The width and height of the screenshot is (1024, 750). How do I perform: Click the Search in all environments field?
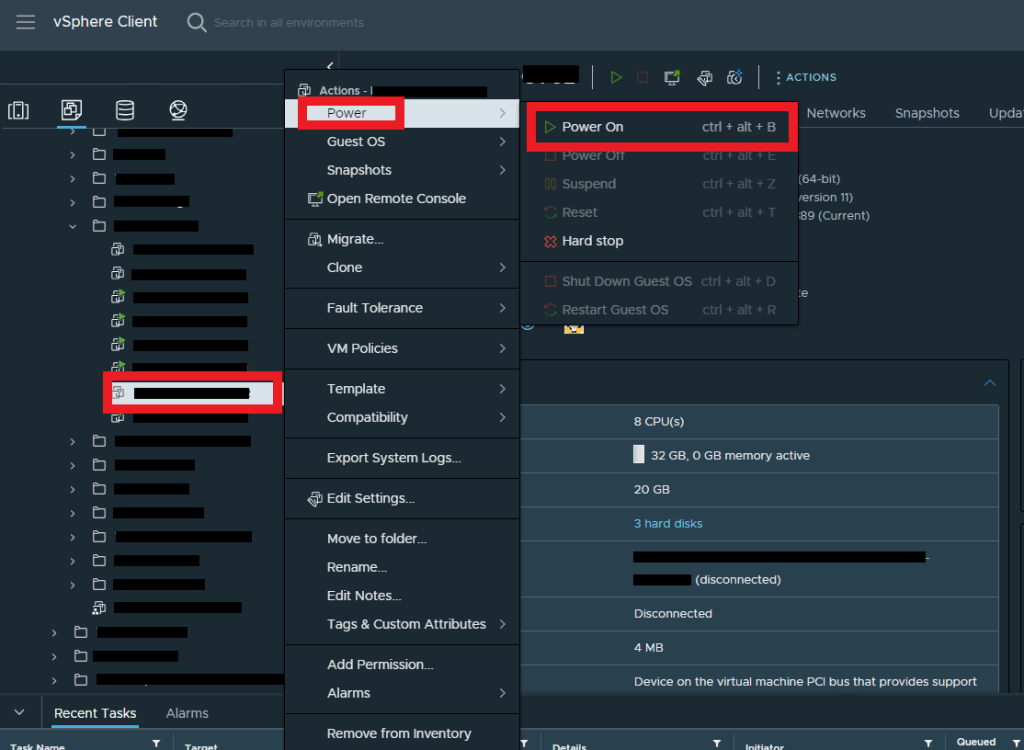click(289, 22)
